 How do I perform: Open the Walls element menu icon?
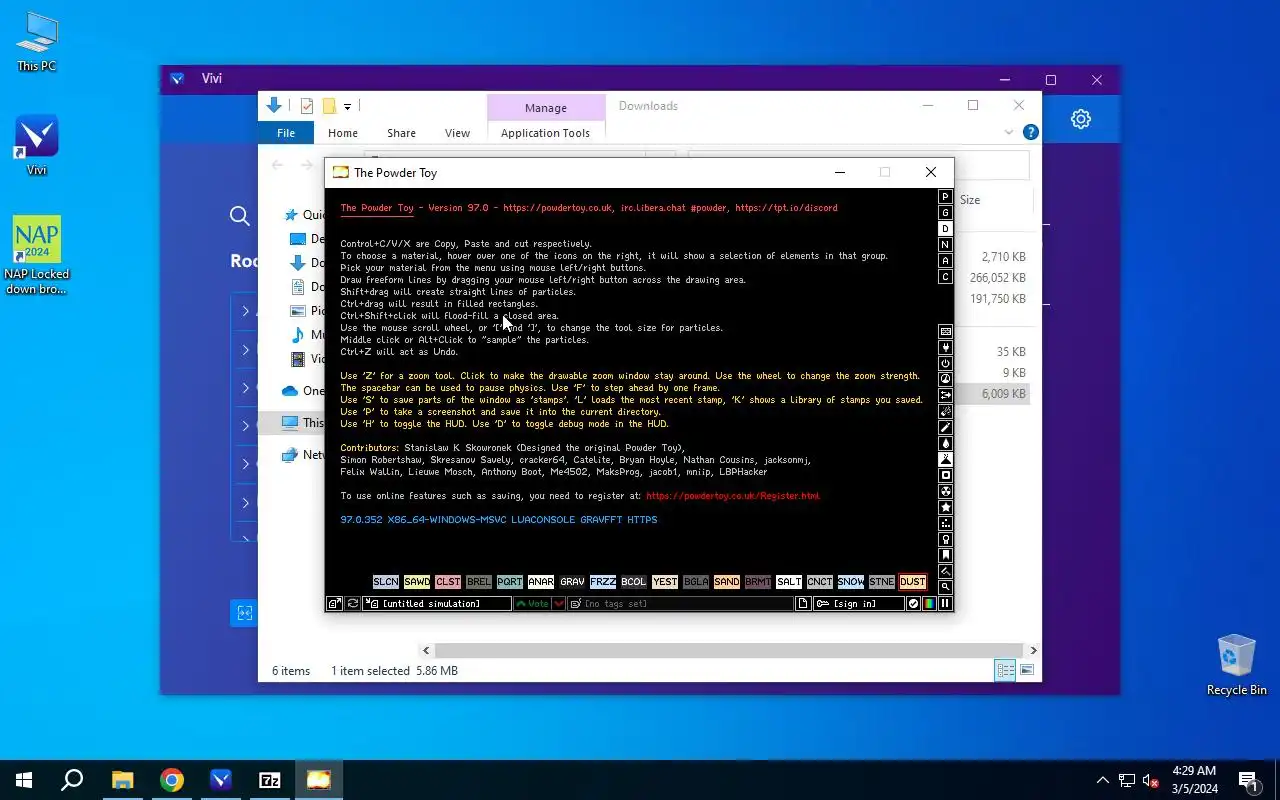(945, 331)
